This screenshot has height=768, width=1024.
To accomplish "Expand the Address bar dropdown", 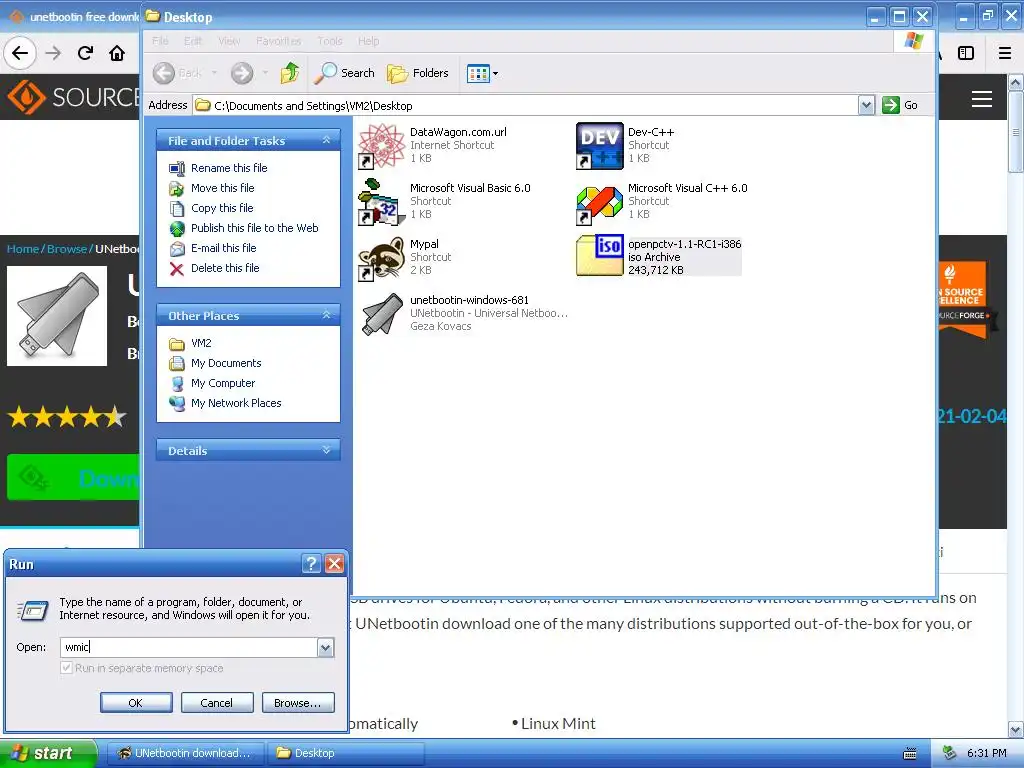I will (866, 105).
